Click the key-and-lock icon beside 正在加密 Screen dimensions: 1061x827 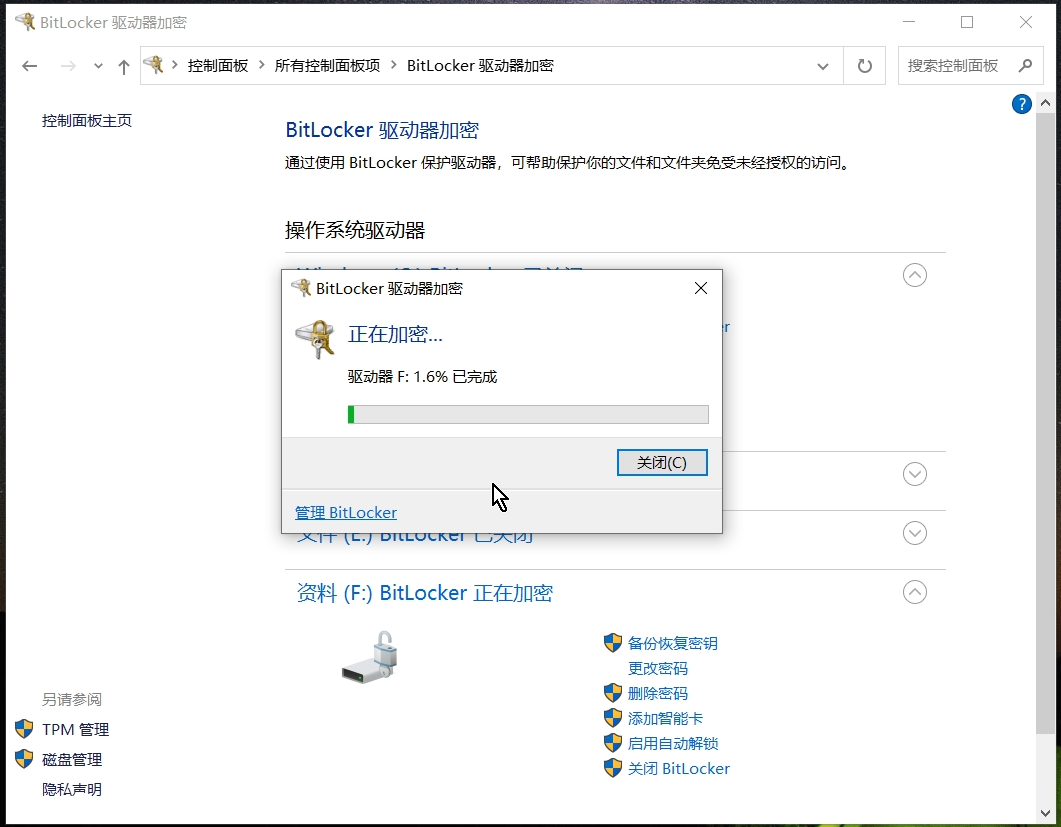tap(315, 339)
